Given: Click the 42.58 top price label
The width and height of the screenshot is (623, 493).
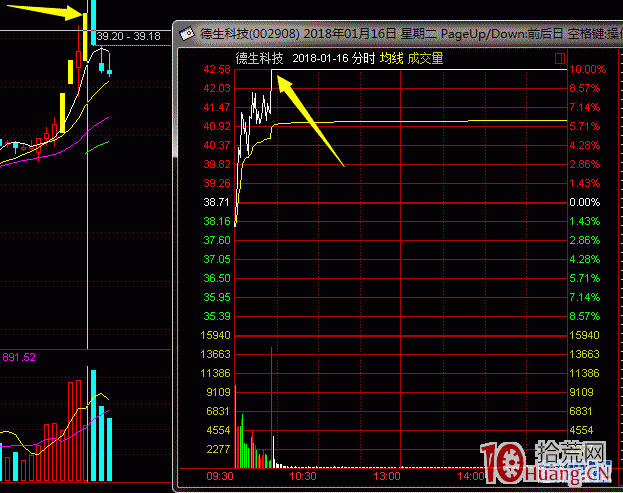Looking at the screenshot, I should [x=217, y=70].
